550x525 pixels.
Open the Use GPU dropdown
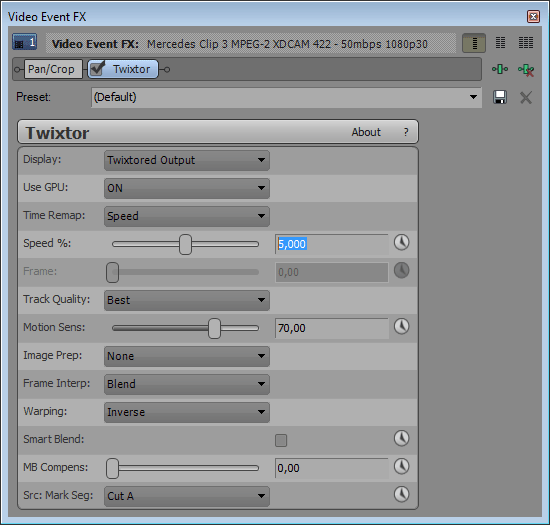pos(187,188)
